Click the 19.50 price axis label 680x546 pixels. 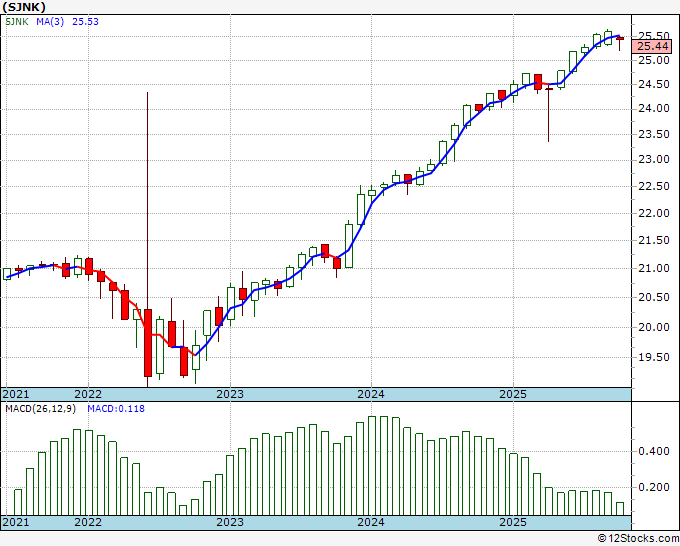pos(654,357)
